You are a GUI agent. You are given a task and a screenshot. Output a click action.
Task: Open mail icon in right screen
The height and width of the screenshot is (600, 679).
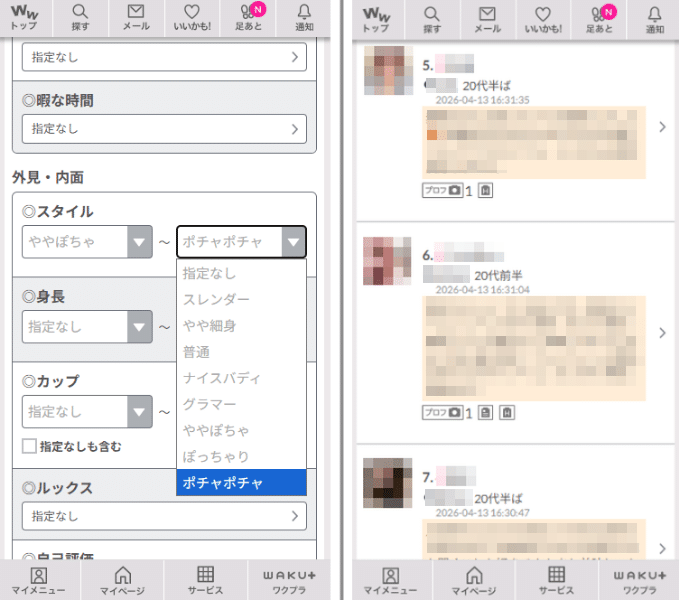coord(488,19)
